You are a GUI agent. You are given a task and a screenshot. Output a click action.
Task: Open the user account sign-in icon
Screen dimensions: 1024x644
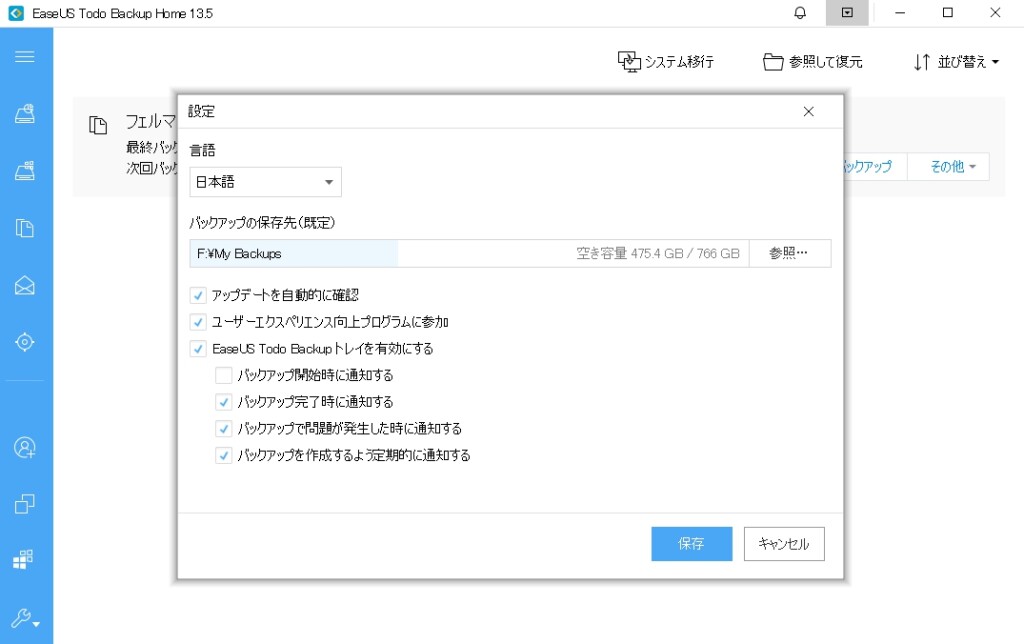tap(25, 448)
